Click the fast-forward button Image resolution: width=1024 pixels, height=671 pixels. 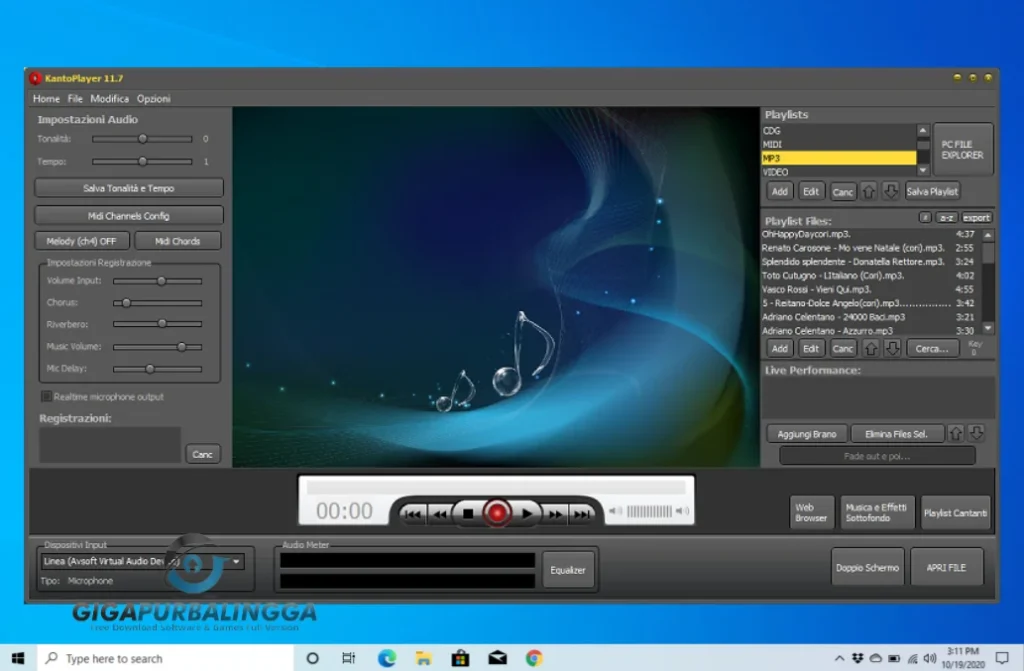tap(555, 513)
